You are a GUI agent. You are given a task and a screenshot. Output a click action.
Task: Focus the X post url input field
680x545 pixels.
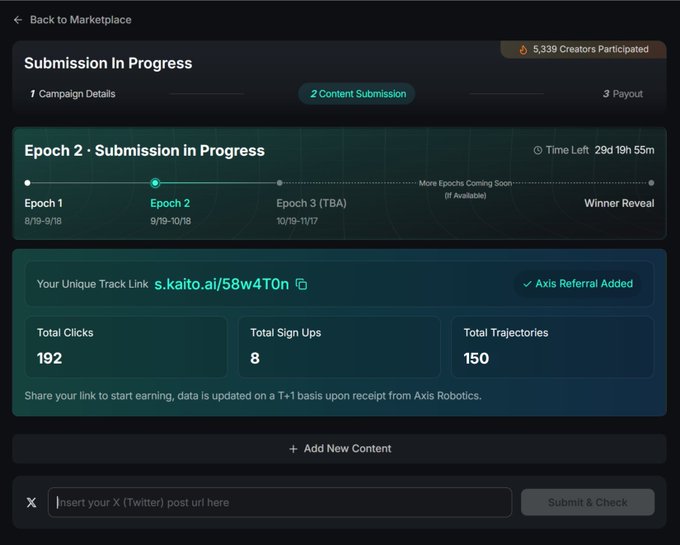pyautogui.click(x=280, y=503)
